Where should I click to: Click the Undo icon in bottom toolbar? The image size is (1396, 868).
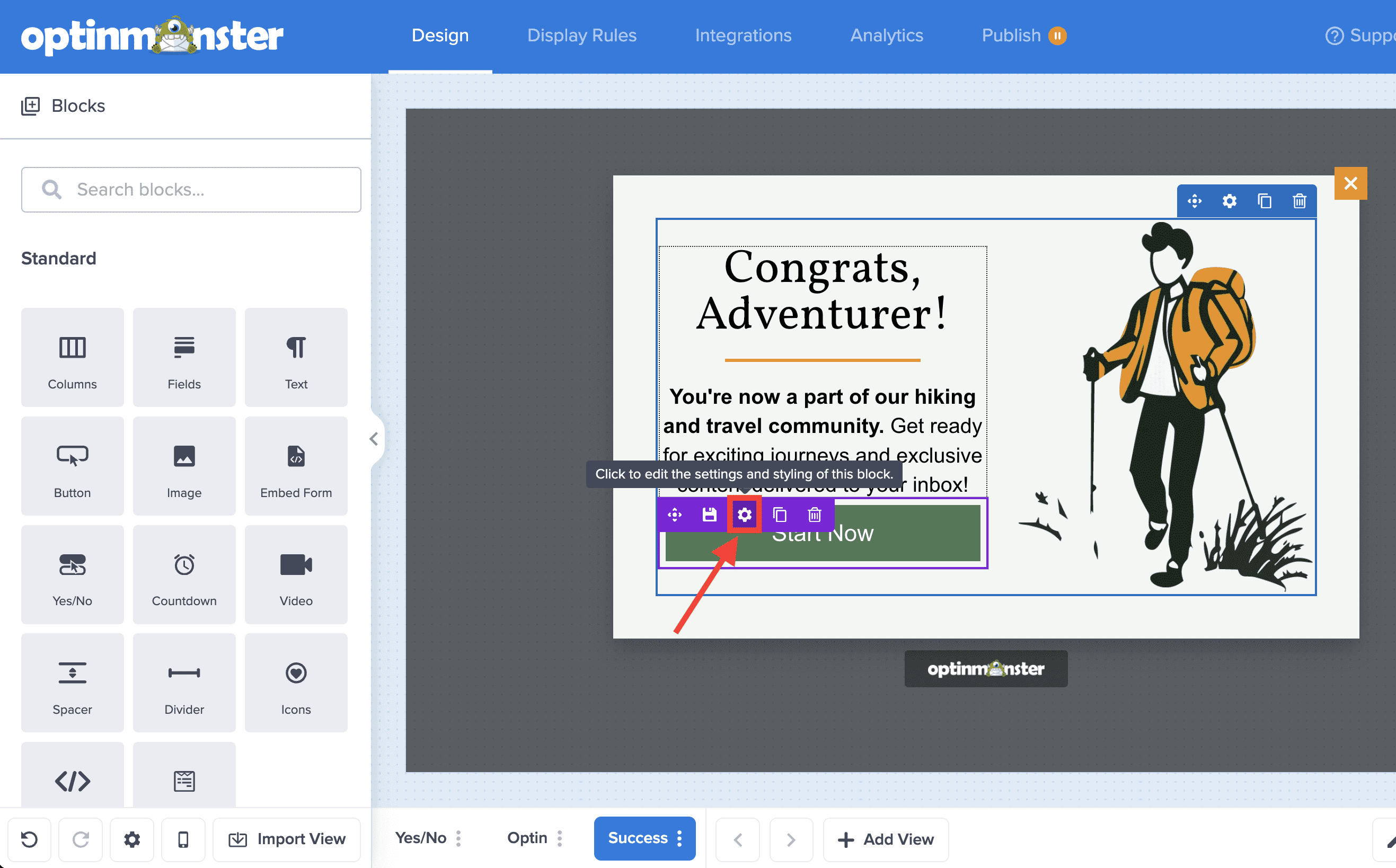point(29,840)
